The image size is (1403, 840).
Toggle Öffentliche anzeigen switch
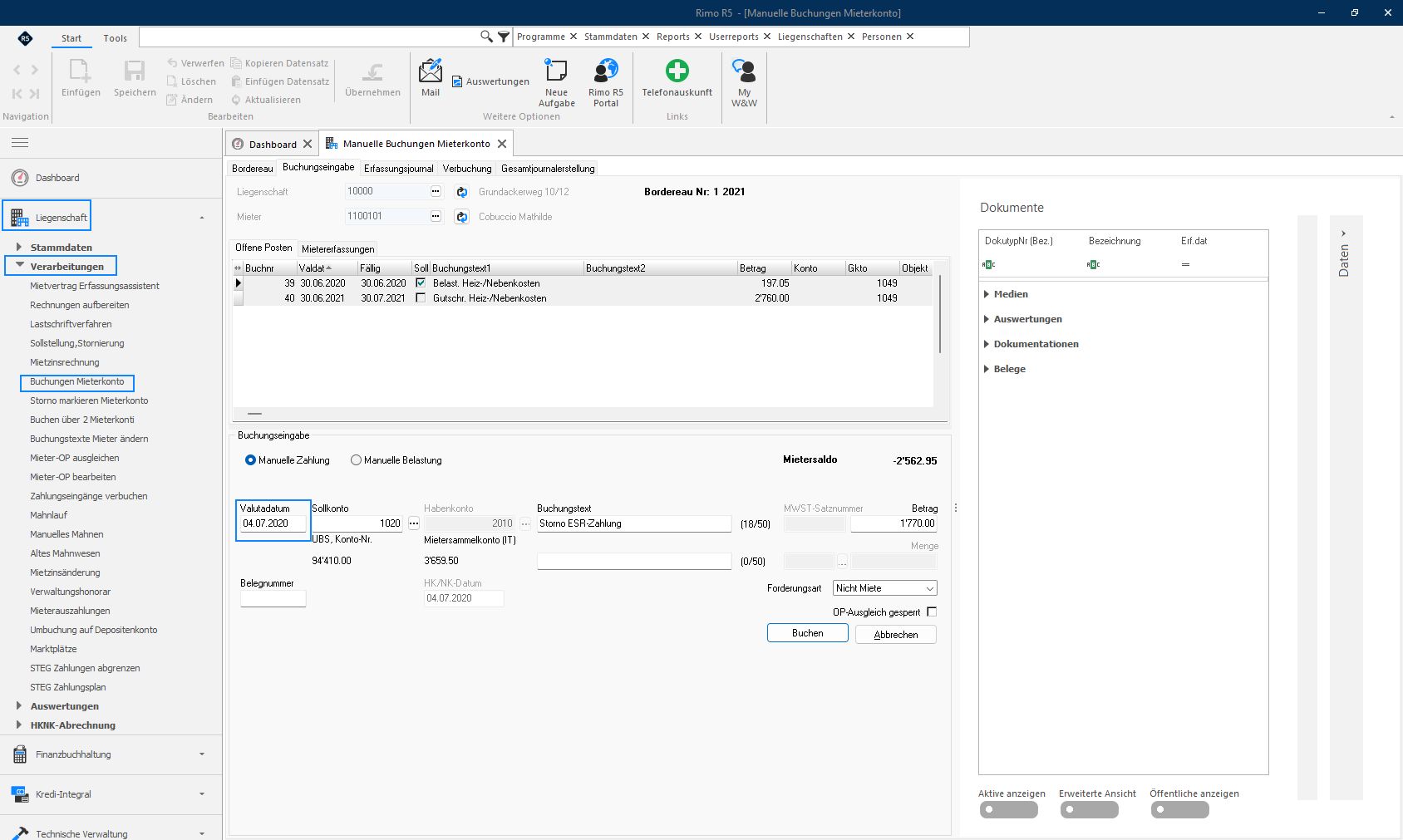[1180, 810]
